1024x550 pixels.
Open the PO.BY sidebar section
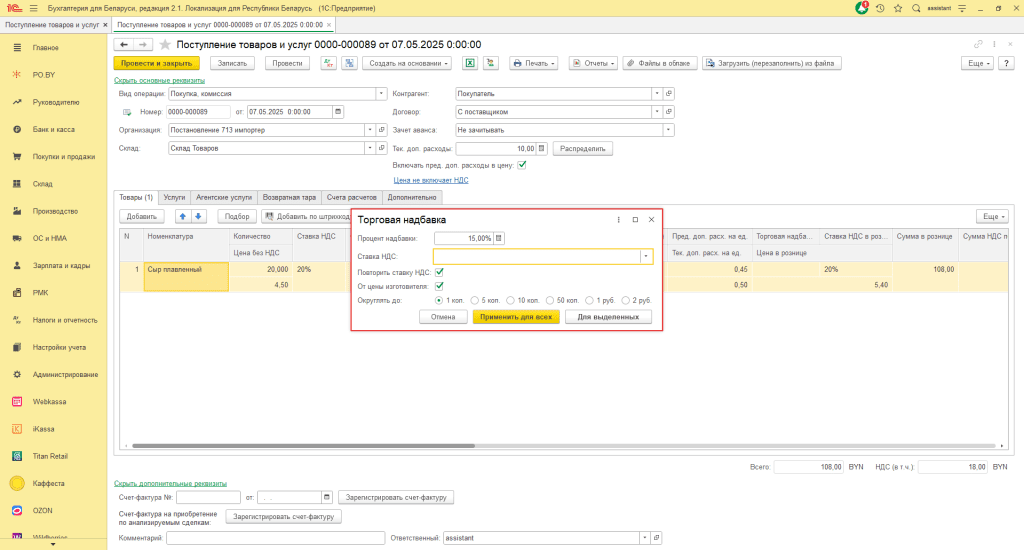(44, 75)
